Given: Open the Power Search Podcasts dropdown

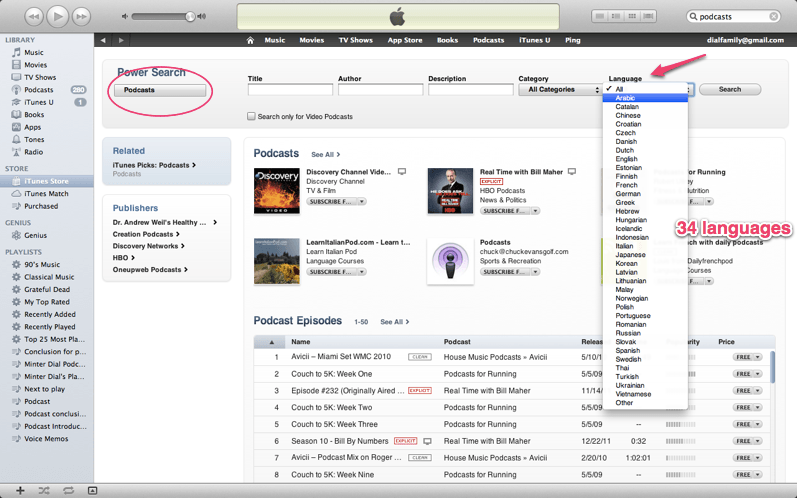Looking at the screenshot, I should point(160,90).
